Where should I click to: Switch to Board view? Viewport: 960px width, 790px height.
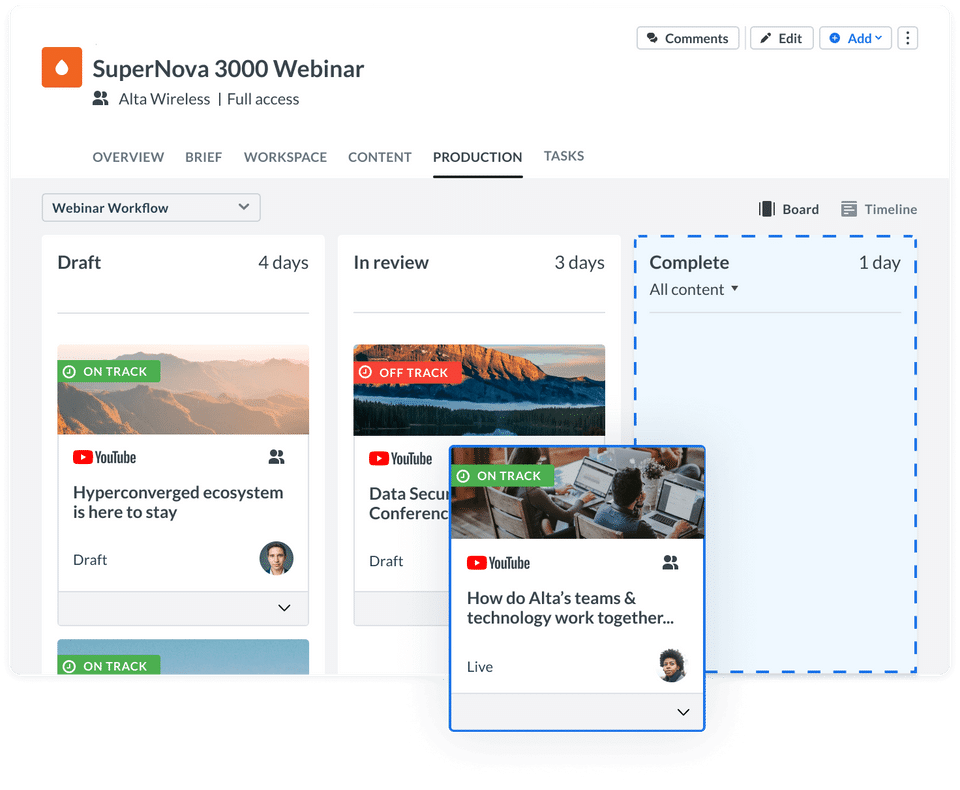tap(789, 209)
